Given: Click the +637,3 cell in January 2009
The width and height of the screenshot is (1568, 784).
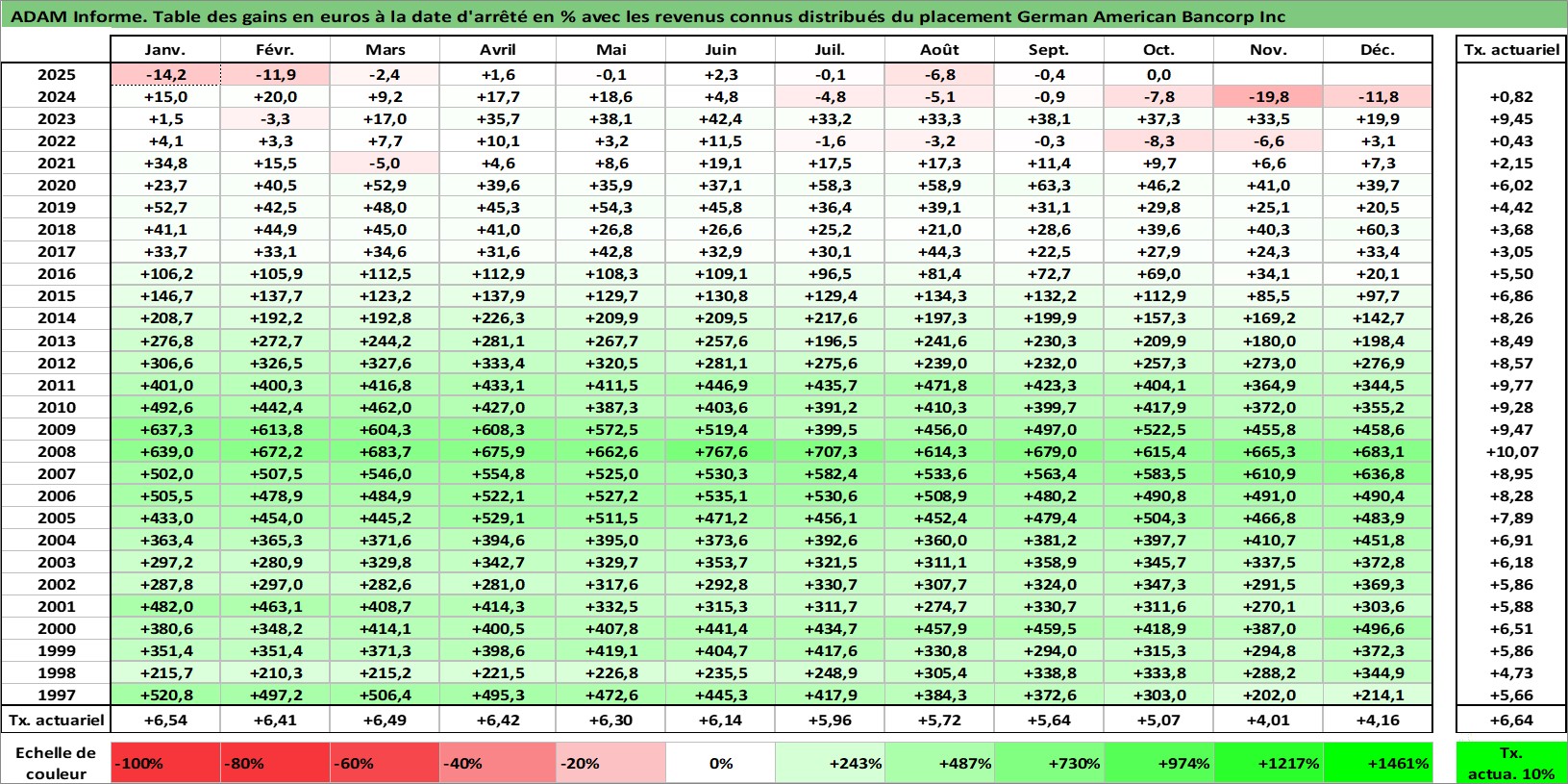Looking at the screenshot, I should [165, 429].
